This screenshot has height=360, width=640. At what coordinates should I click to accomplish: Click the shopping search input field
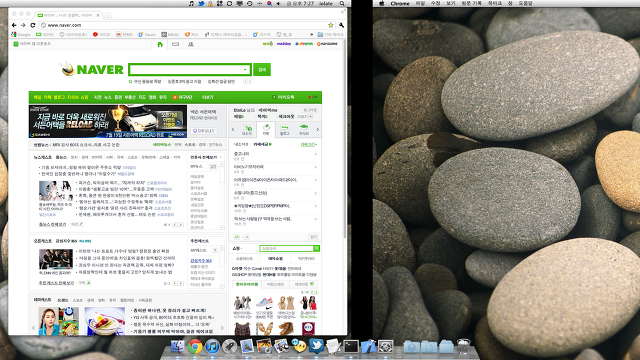pyautogui.click(x=287, y=248)
